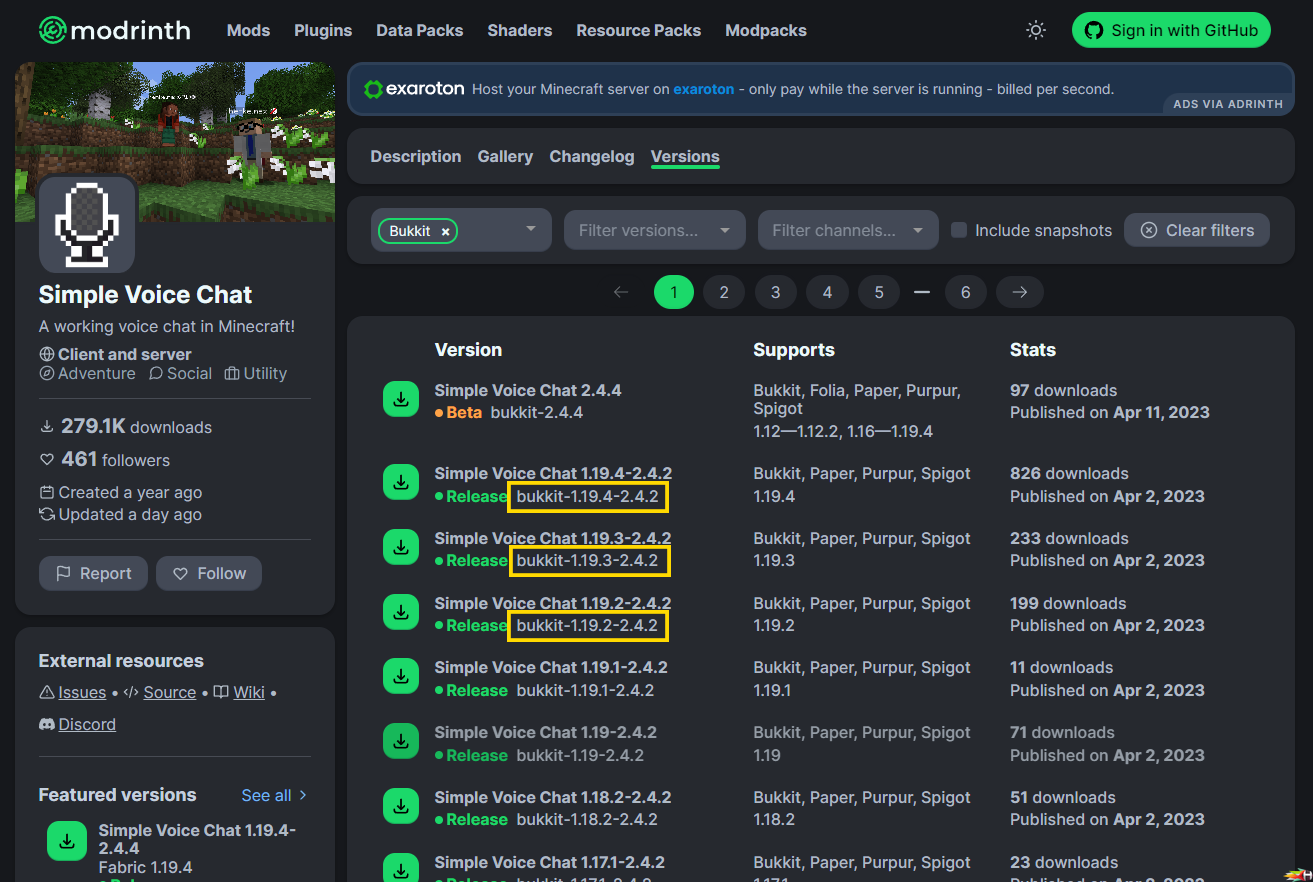
Task: Switch to Description tab
Action: [416, 156]
